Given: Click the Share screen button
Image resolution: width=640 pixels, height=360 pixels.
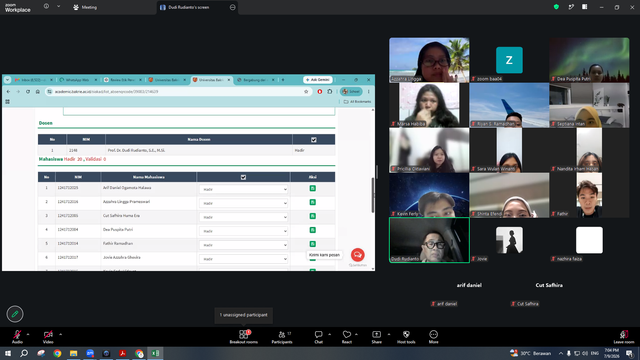Looking at the screenshot, I should coord(376,336).
